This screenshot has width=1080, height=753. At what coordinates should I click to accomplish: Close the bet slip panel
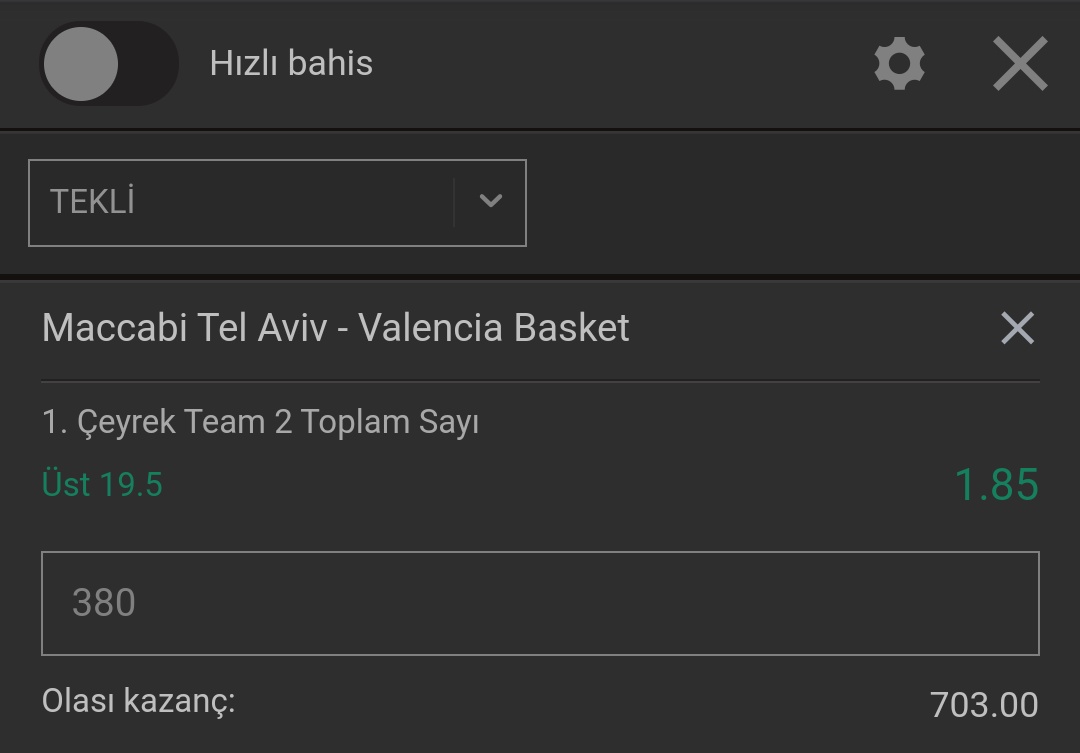pos(1020,63)
